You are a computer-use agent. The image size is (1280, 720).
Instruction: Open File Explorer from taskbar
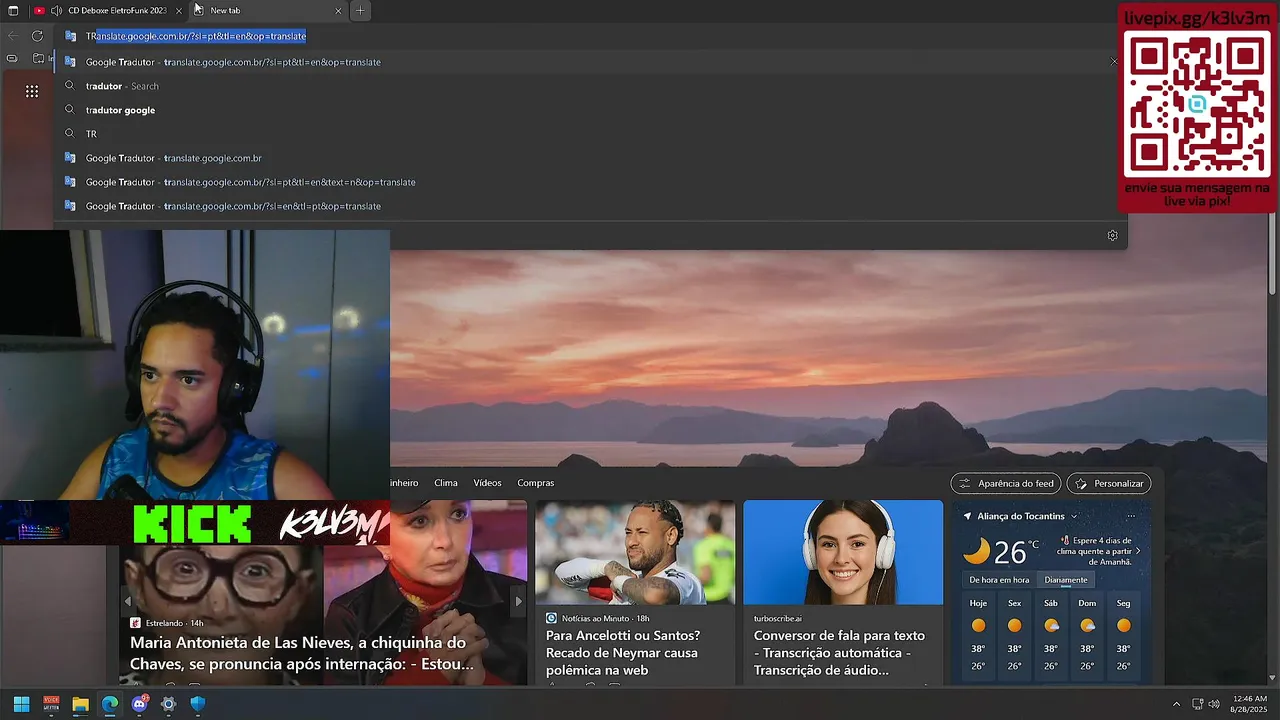80,704
